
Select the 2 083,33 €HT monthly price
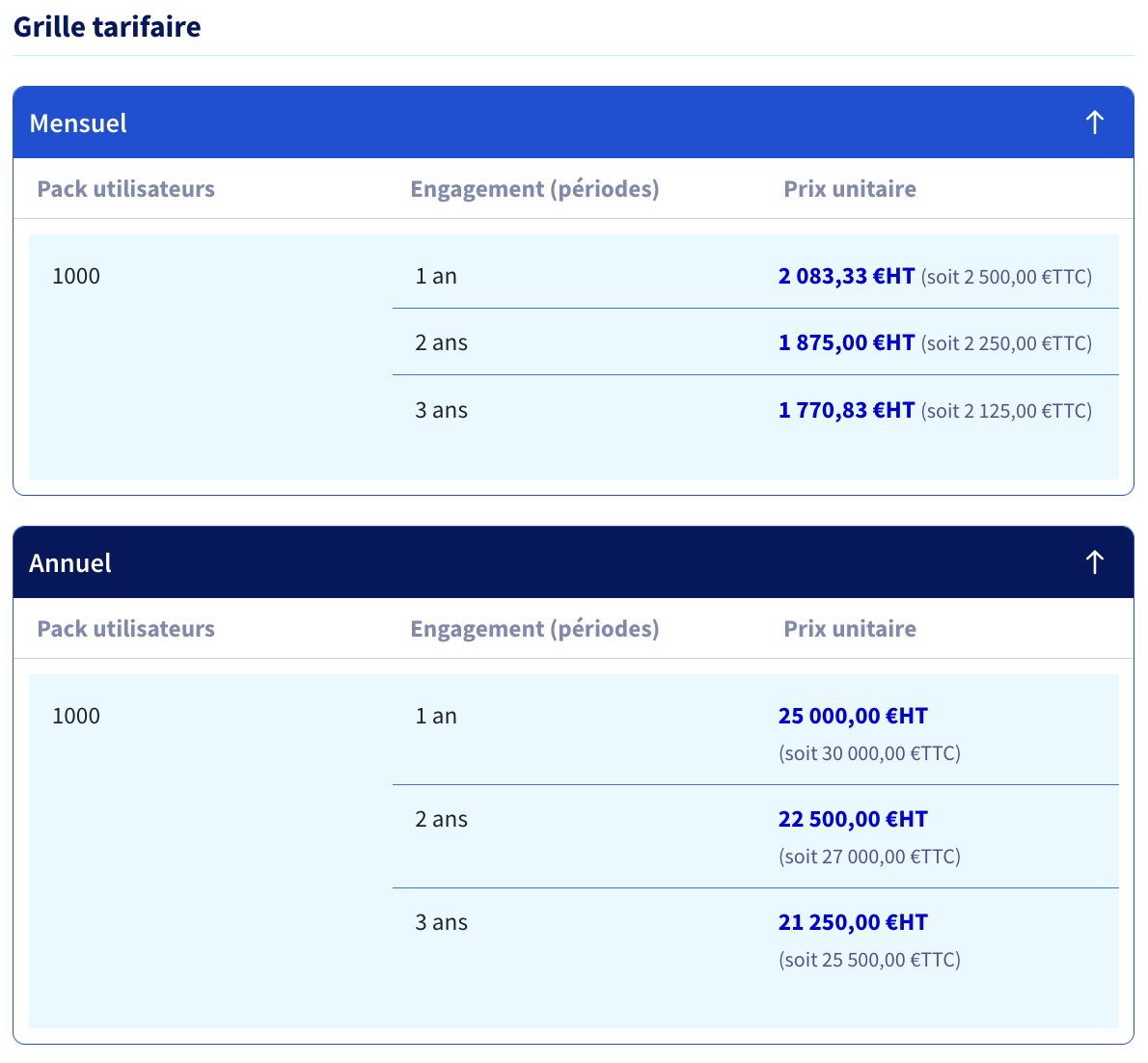[x=846, y=276]
